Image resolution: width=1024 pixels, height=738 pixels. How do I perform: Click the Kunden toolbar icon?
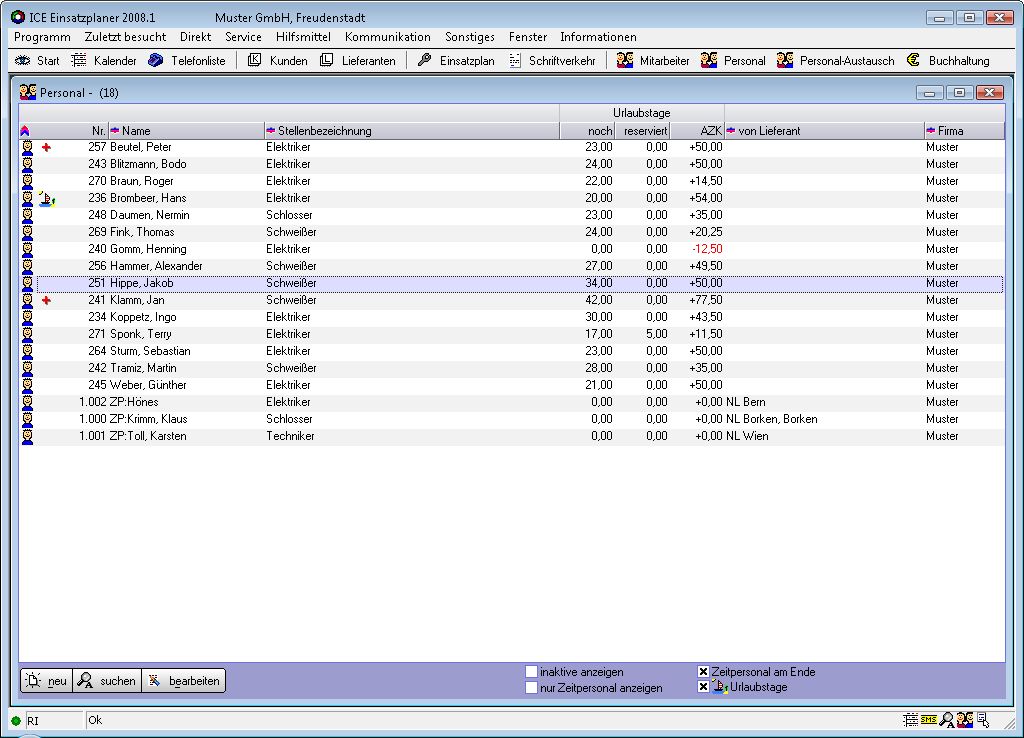click(254, 61)
